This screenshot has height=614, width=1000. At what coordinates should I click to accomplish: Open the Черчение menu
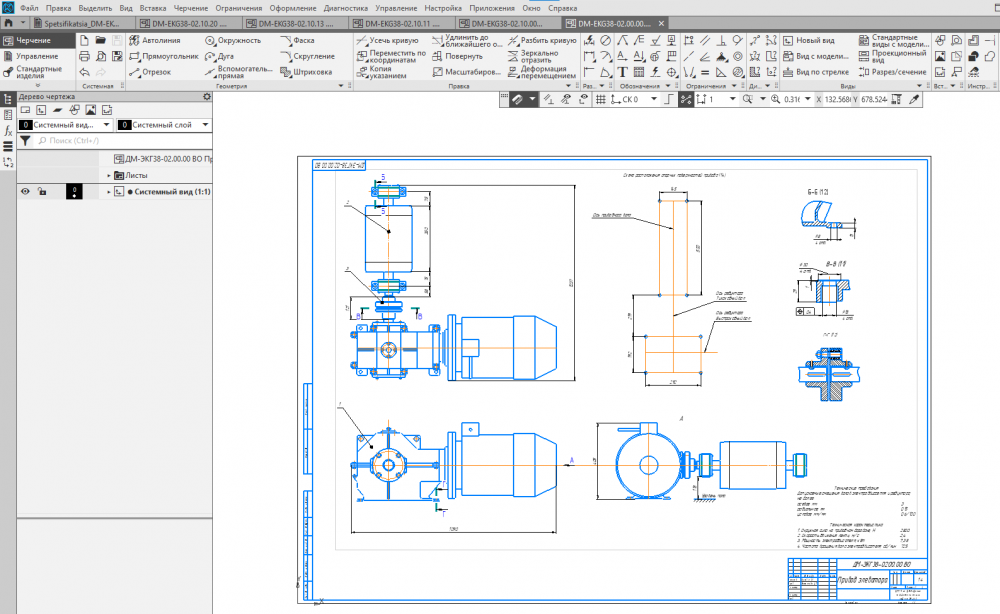click(x=191, y=8)
